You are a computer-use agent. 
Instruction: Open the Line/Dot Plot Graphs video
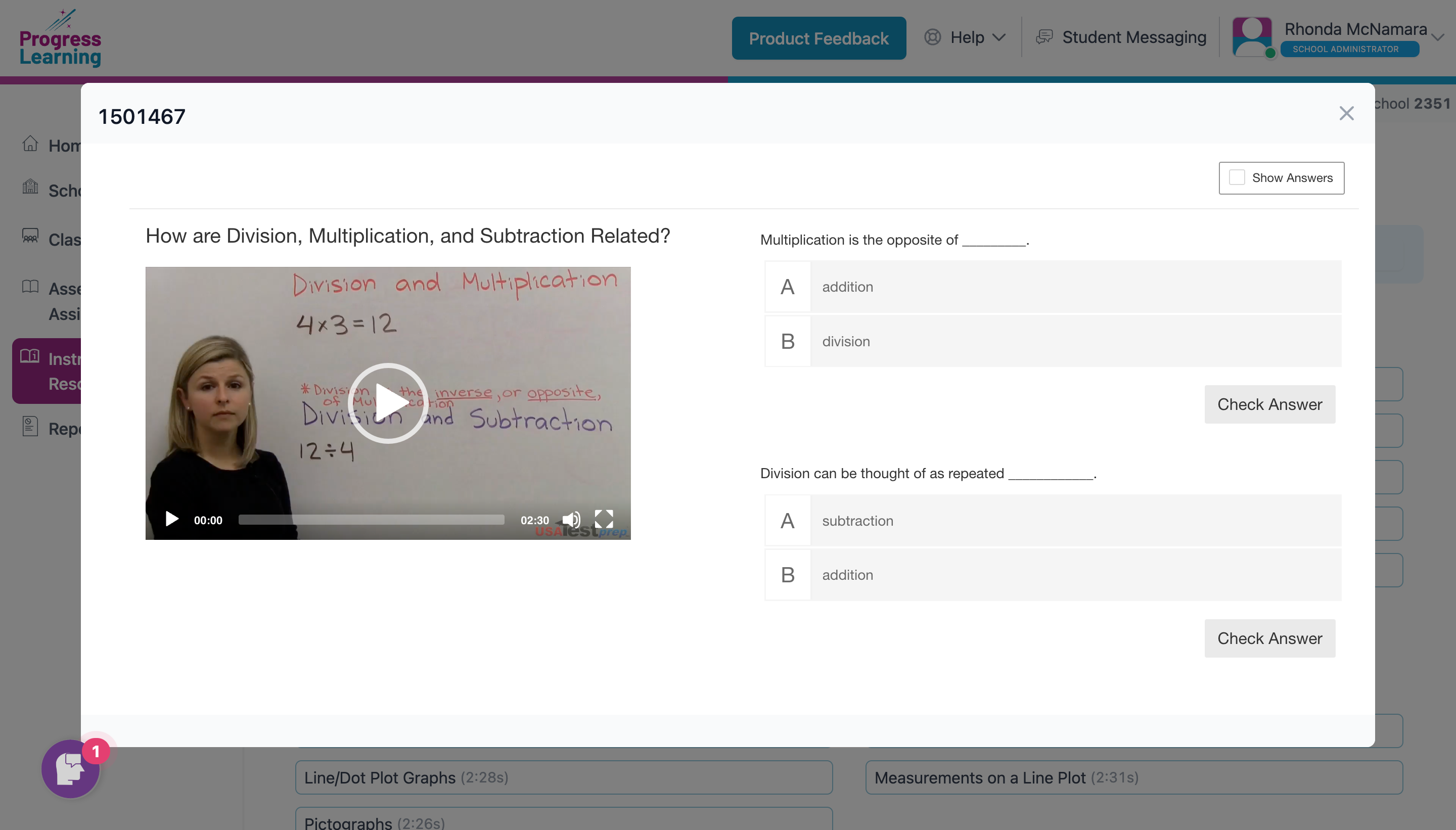click(x=564, y=777)
